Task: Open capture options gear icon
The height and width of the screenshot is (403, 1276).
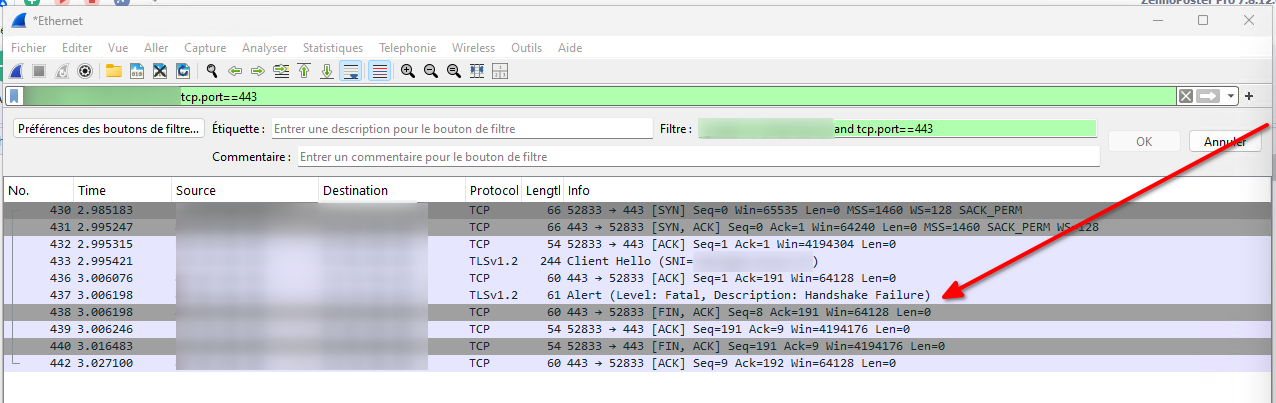Action: 85,71
